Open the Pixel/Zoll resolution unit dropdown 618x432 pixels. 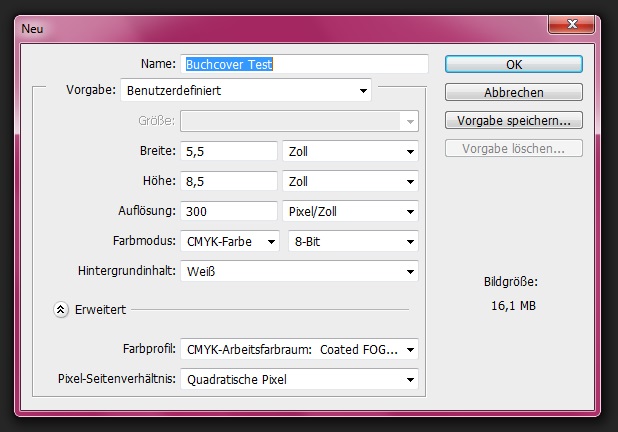[350, 211]
